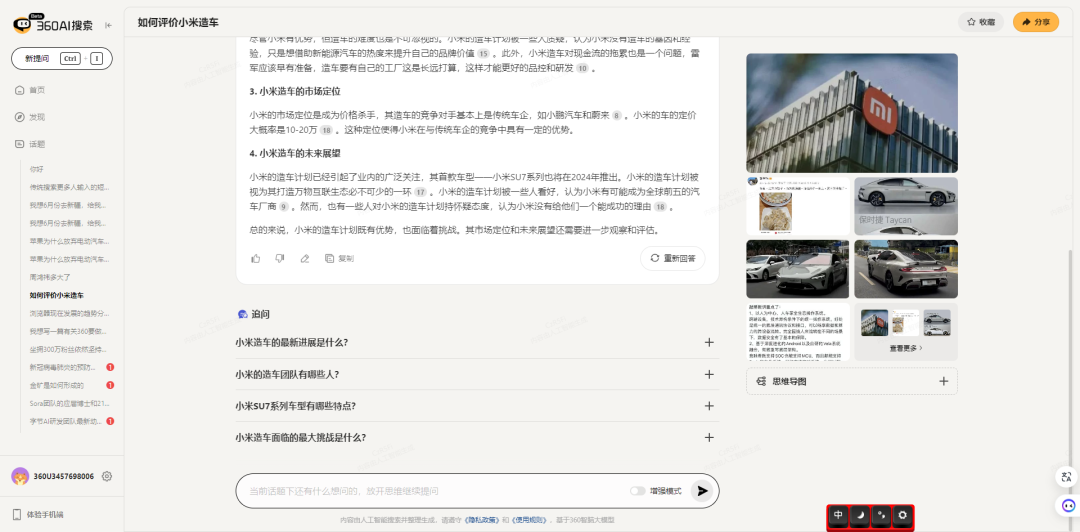The width and height of the screenshot is (1080, 532).
Task: Open the 首页 home page
Action: (31, 90)
